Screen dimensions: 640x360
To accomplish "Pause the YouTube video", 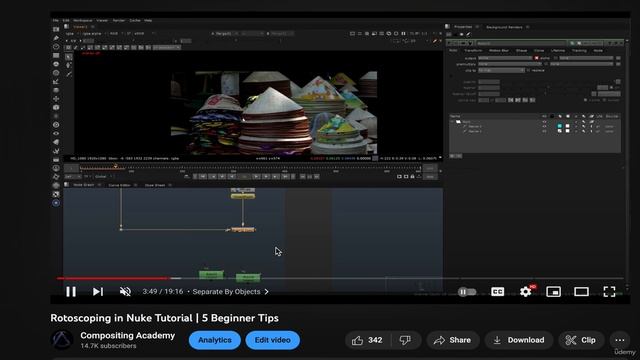I will click(x=71, y=291).
